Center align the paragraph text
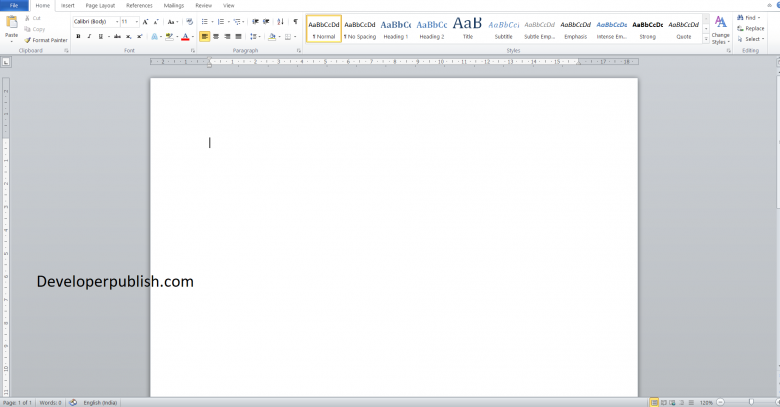Viewport: 780px width, 407px height. point(216,36)
